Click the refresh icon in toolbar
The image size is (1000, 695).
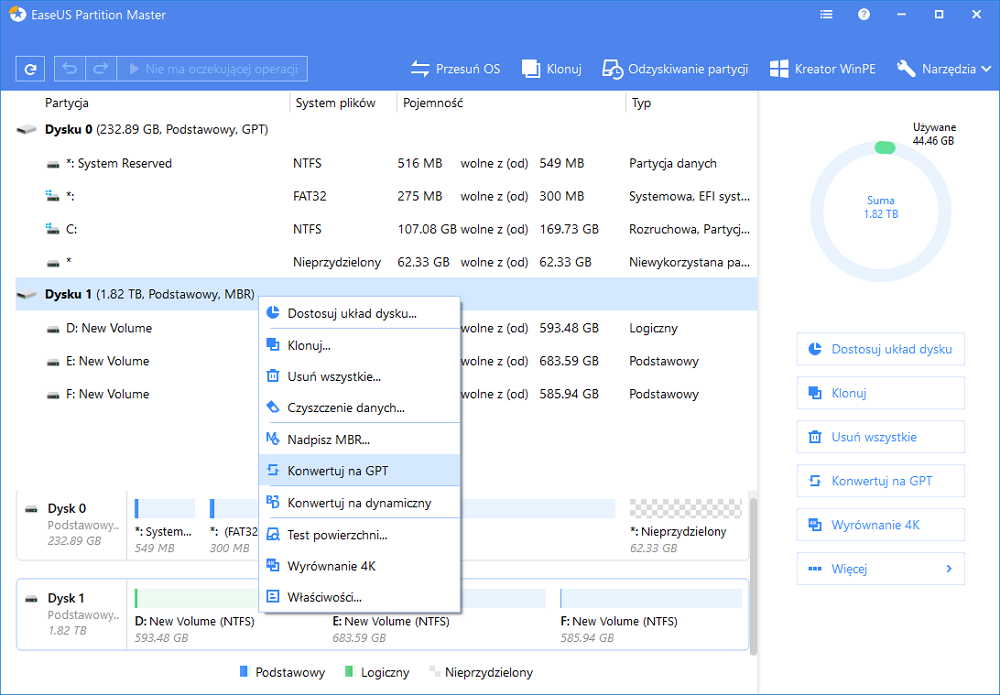tap(30, 69)
